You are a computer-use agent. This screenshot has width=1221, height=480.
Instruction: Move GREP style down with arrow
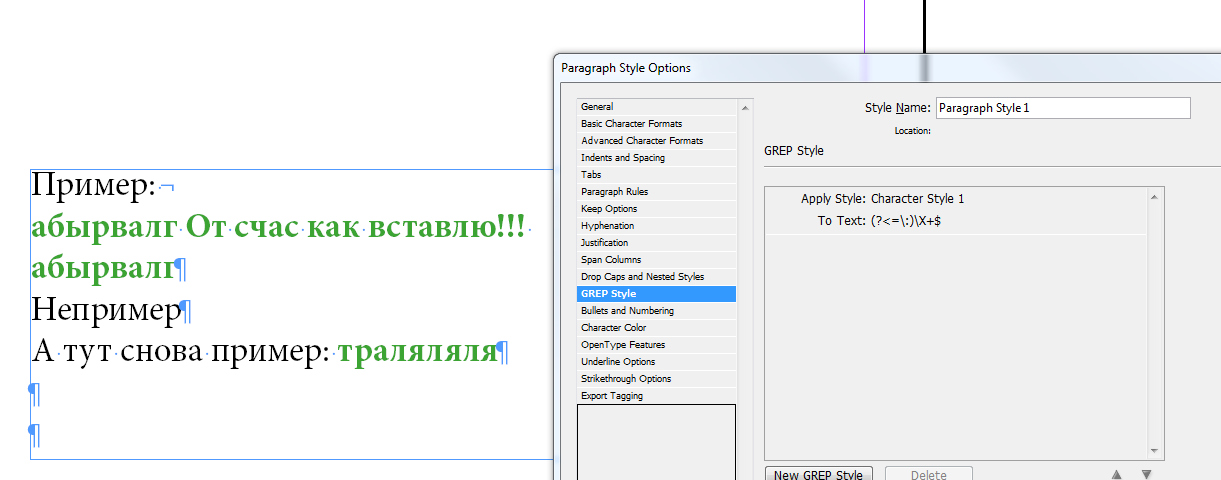[x=1147, y=475]
